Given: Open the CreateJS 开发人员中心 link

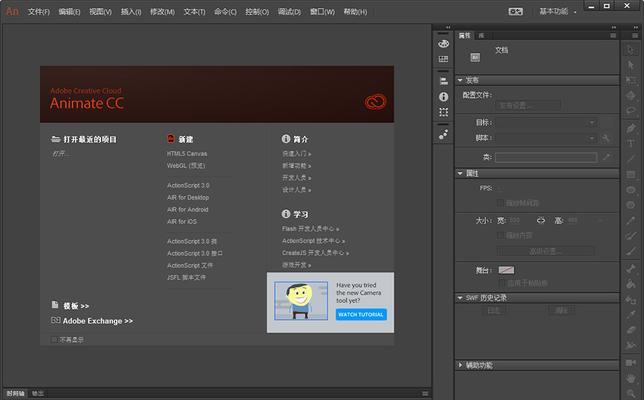Looking at the screenshot, I should [x=315, y=253].
